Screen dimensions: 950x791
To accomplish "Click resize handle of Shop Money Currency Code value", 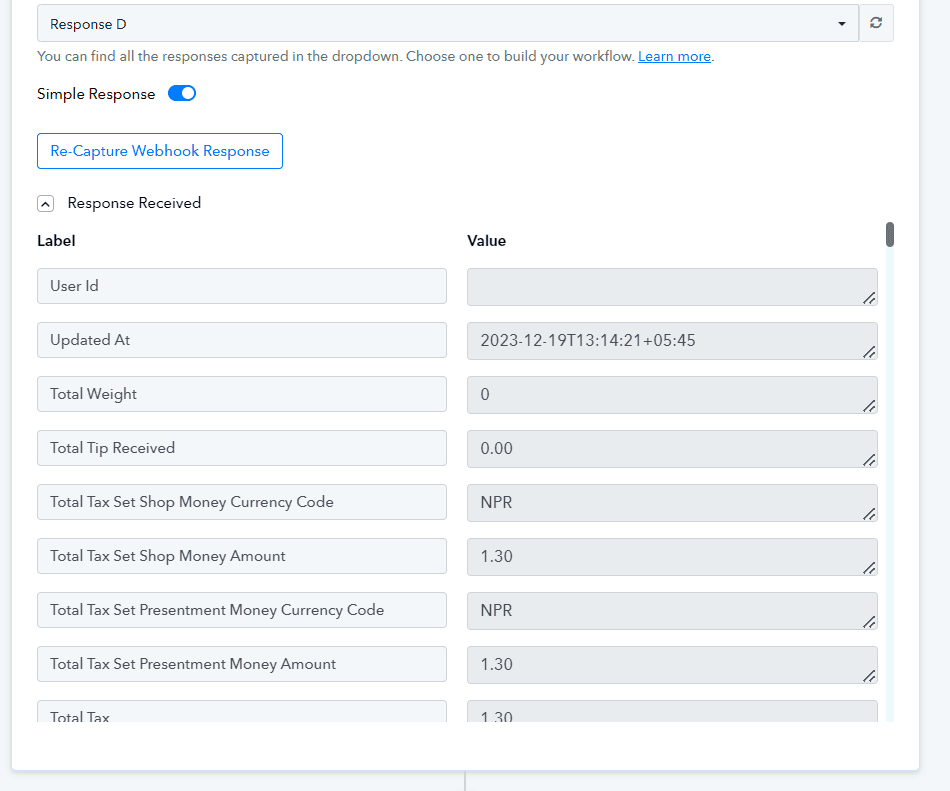I will pos(869,514).
